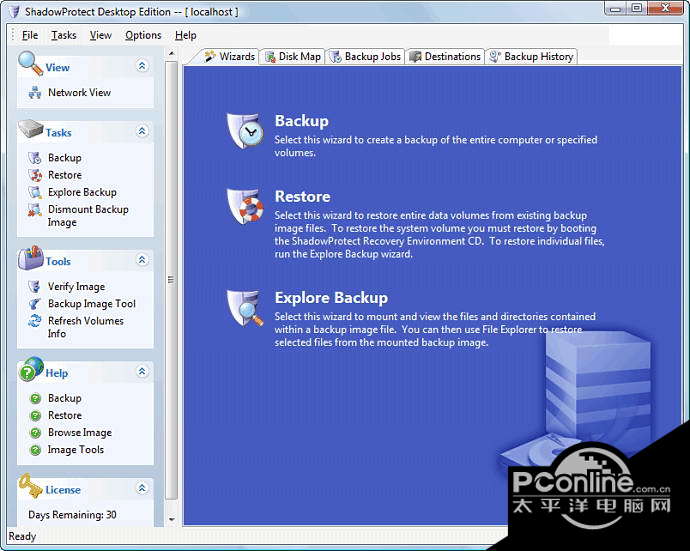Screen dimensions: 690x551
Task: Click Restore help icon under Help panel
Action: 35,416
